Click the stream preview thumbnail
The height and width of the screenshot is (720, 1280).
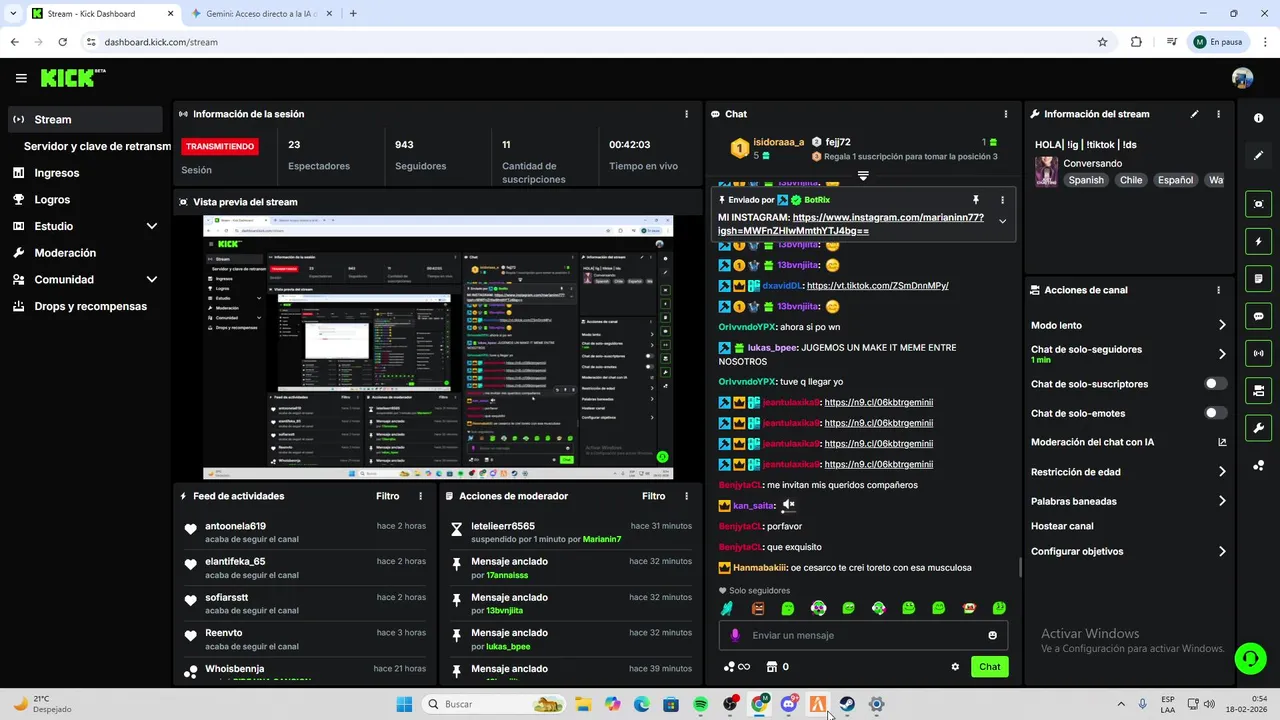click(438, 347)
